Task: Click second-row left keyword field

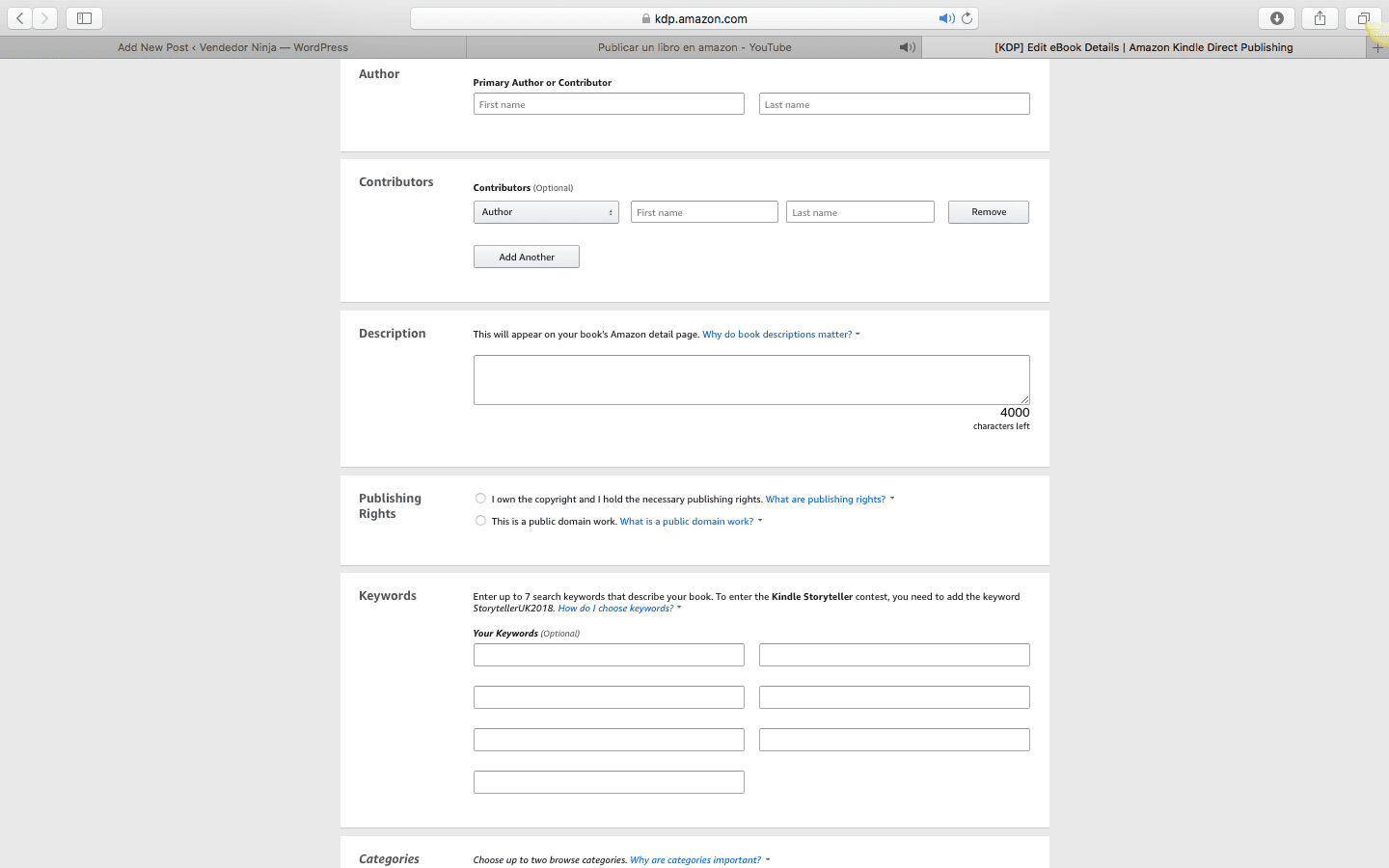Action: (609, 697)
